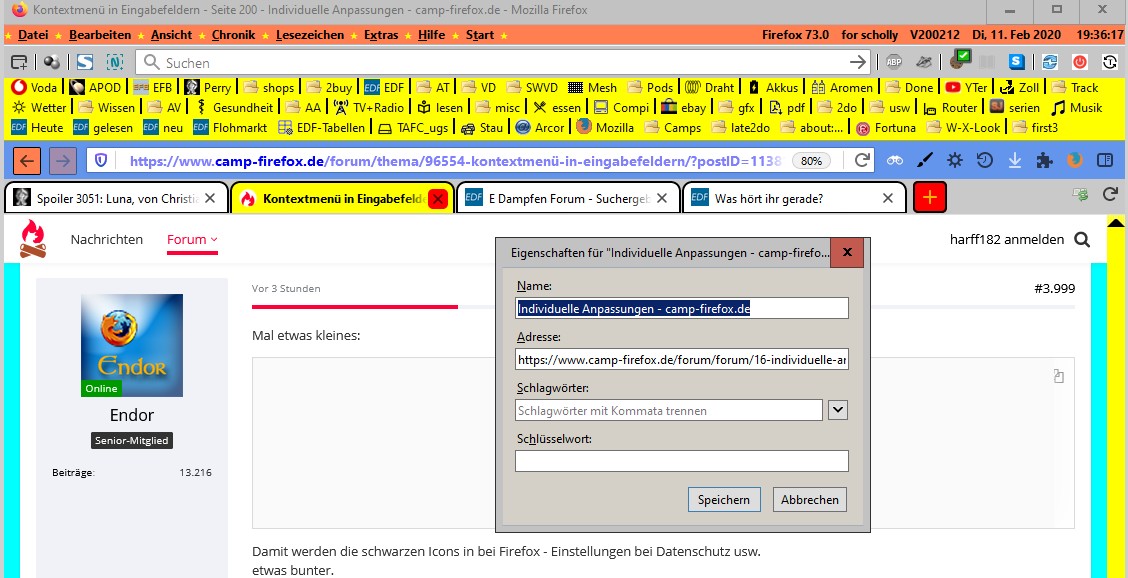Click the orange back arrow button
Image resolution: width=1128 pixels, height=578 pixels.
[28, 160]
